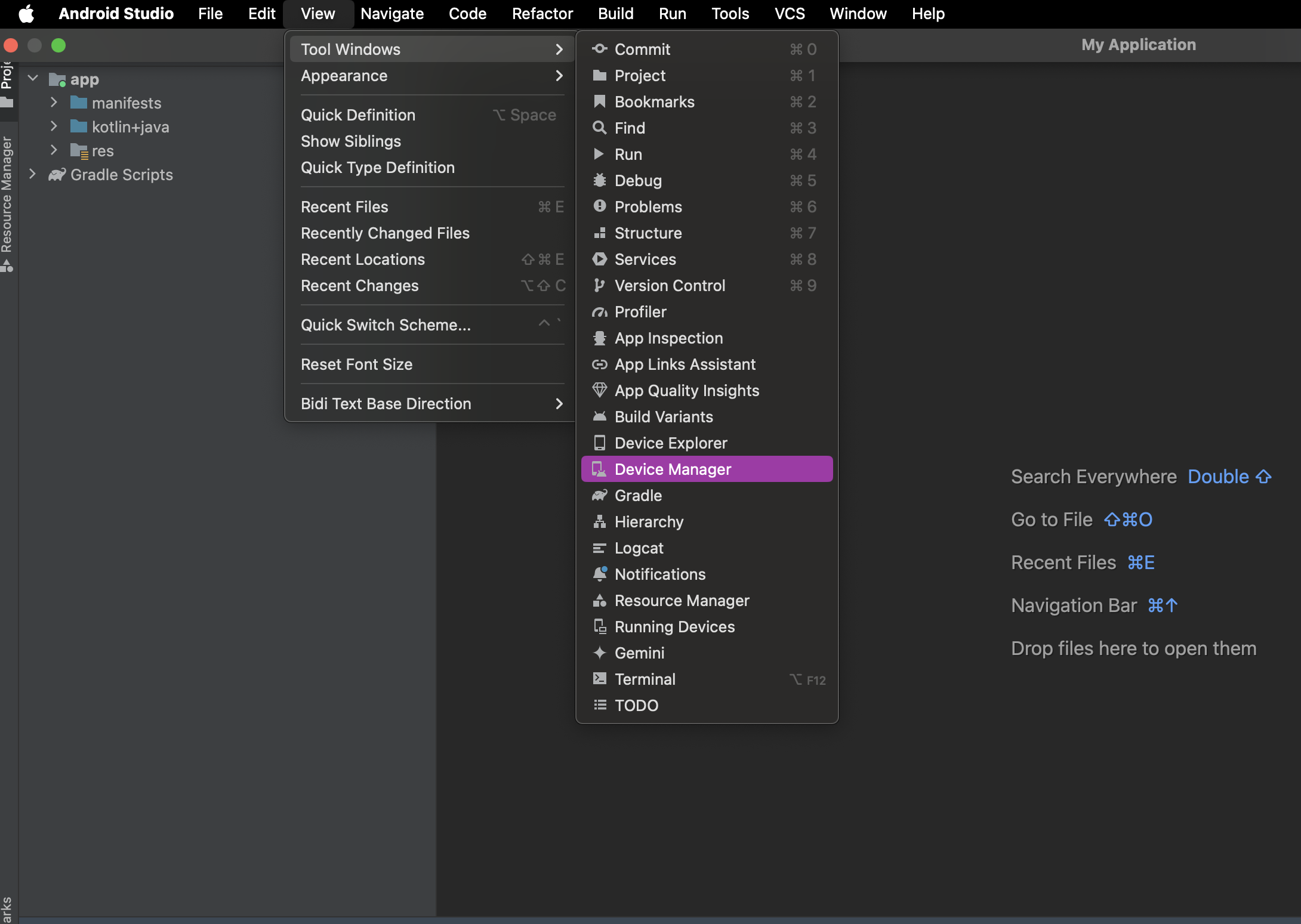Image resolution: width=1301 pixels, height=924 pixels.
Task: Open the Running Devices panel
Action: 675,626
